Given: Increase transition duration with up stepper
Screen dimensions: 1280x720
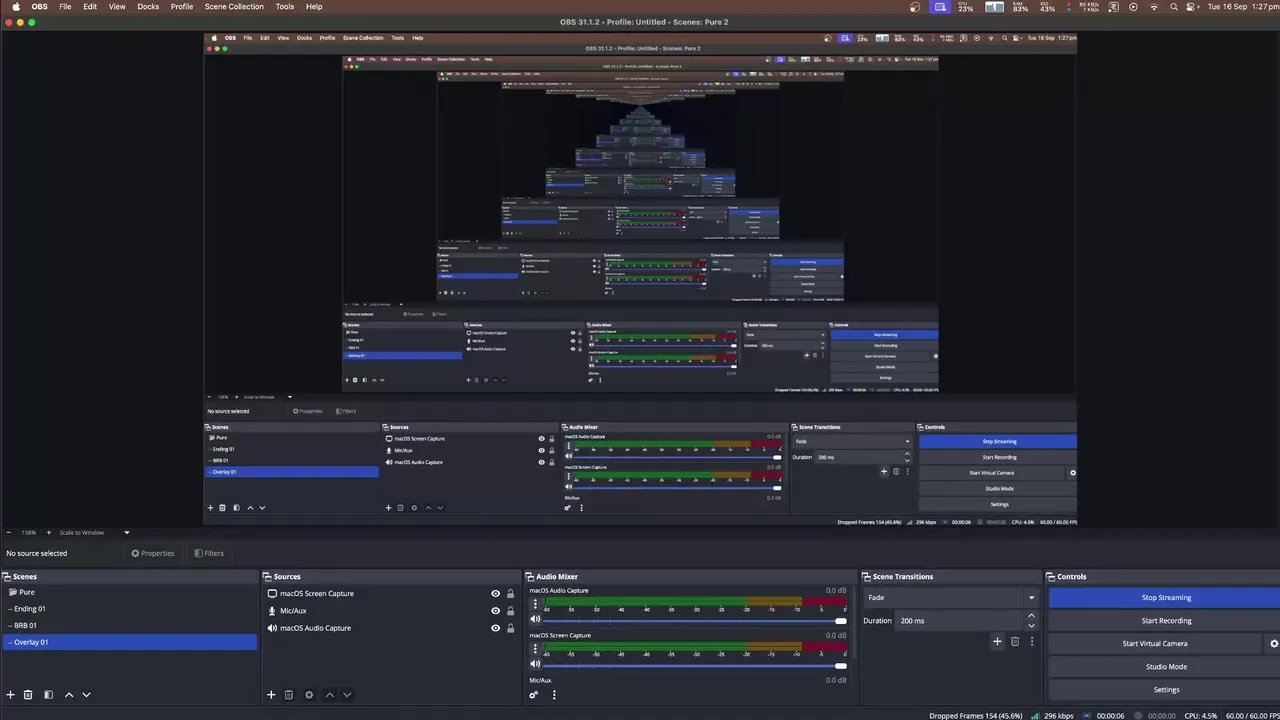Looking at the screenshot, I should point(1031,616).
